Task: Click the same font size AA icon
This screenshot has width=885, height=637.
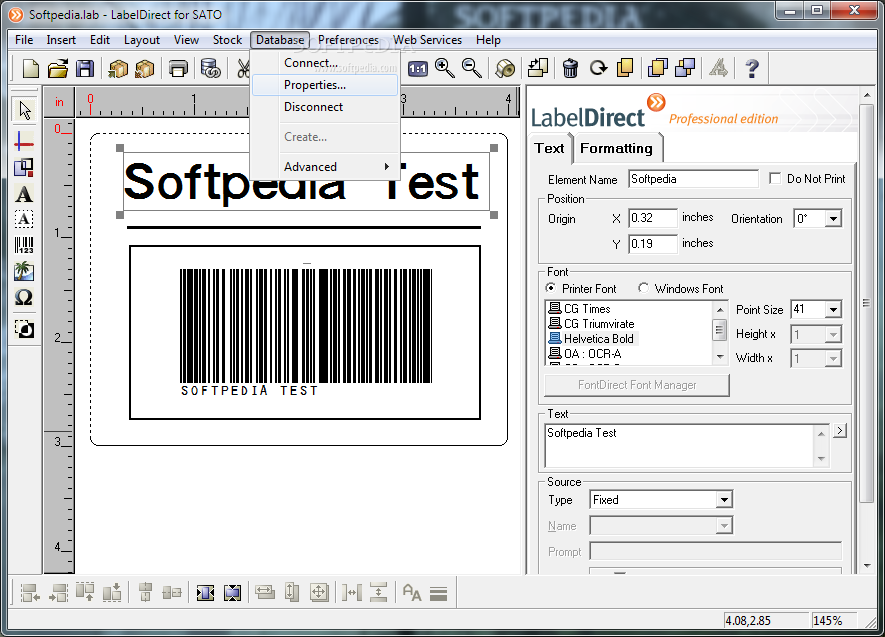Action: pos(412,592)
